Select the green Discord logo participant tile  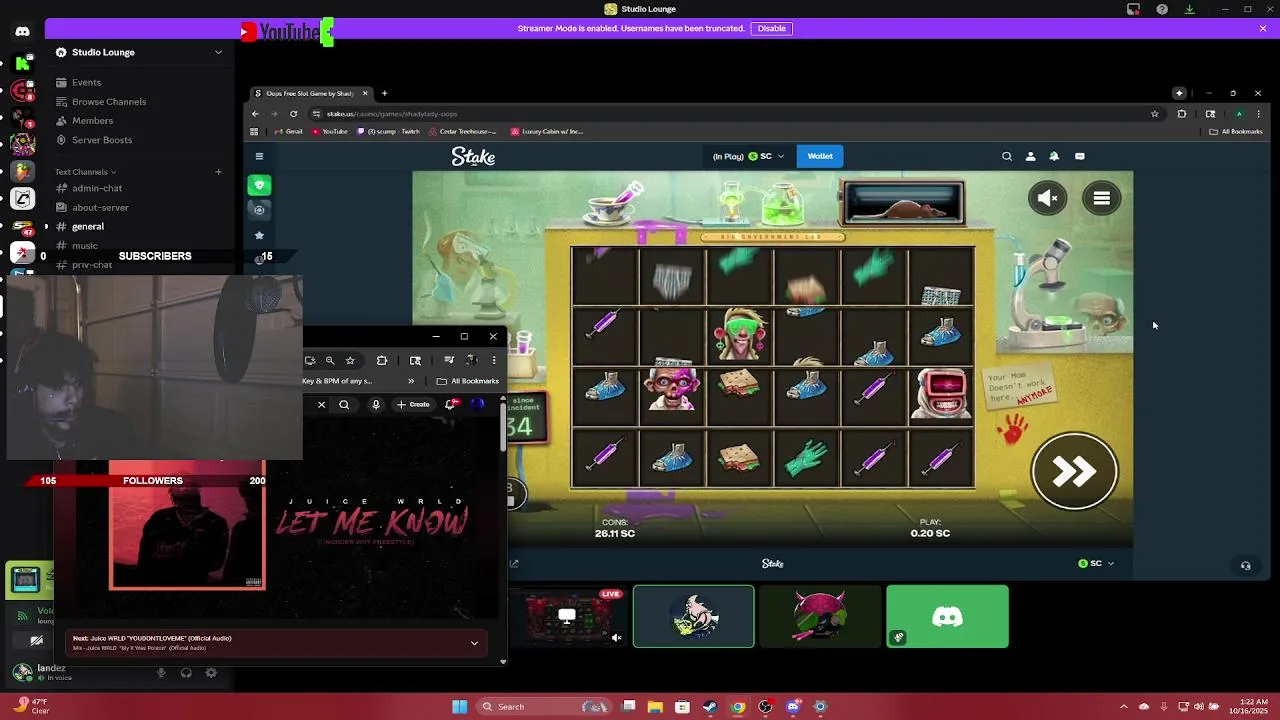pyautogui.click(x=947, y=617)
